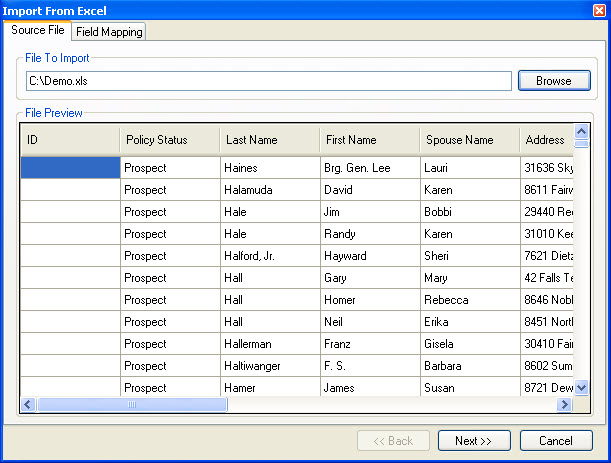Click the file path field with C:\Demo.xls
This screenshot has height=463, width=611.
(269, 81)
